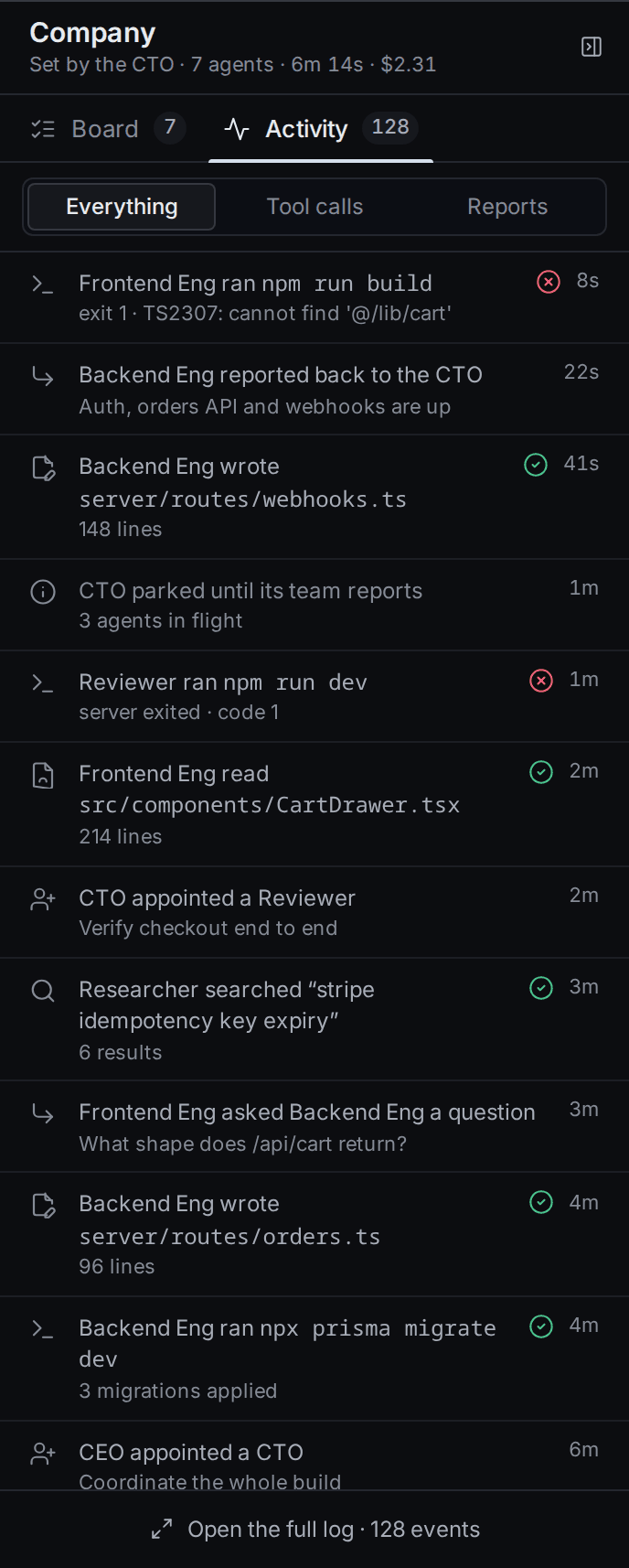Click 'Auth, orders API and webhooks are up' text
This screenshot has height=1568, width=629.
[265, 406]
